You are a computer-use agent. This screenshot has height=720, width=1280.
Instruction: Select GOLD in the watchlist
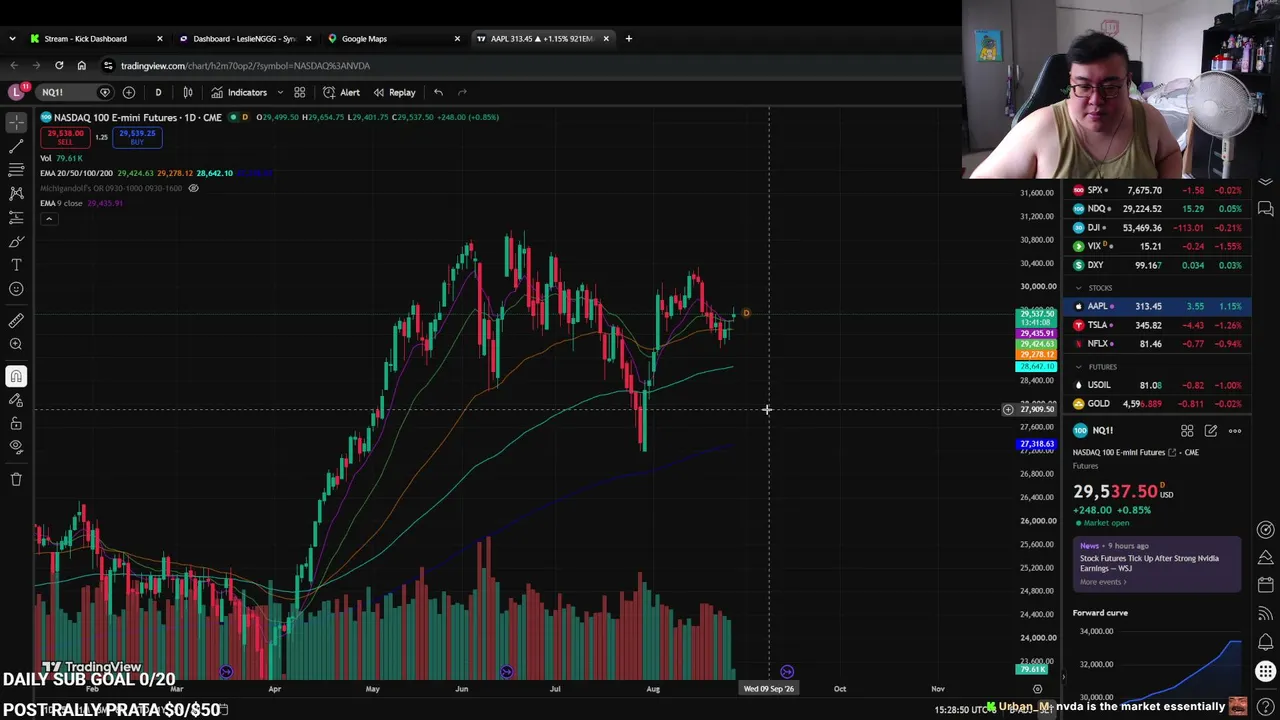1157,404
